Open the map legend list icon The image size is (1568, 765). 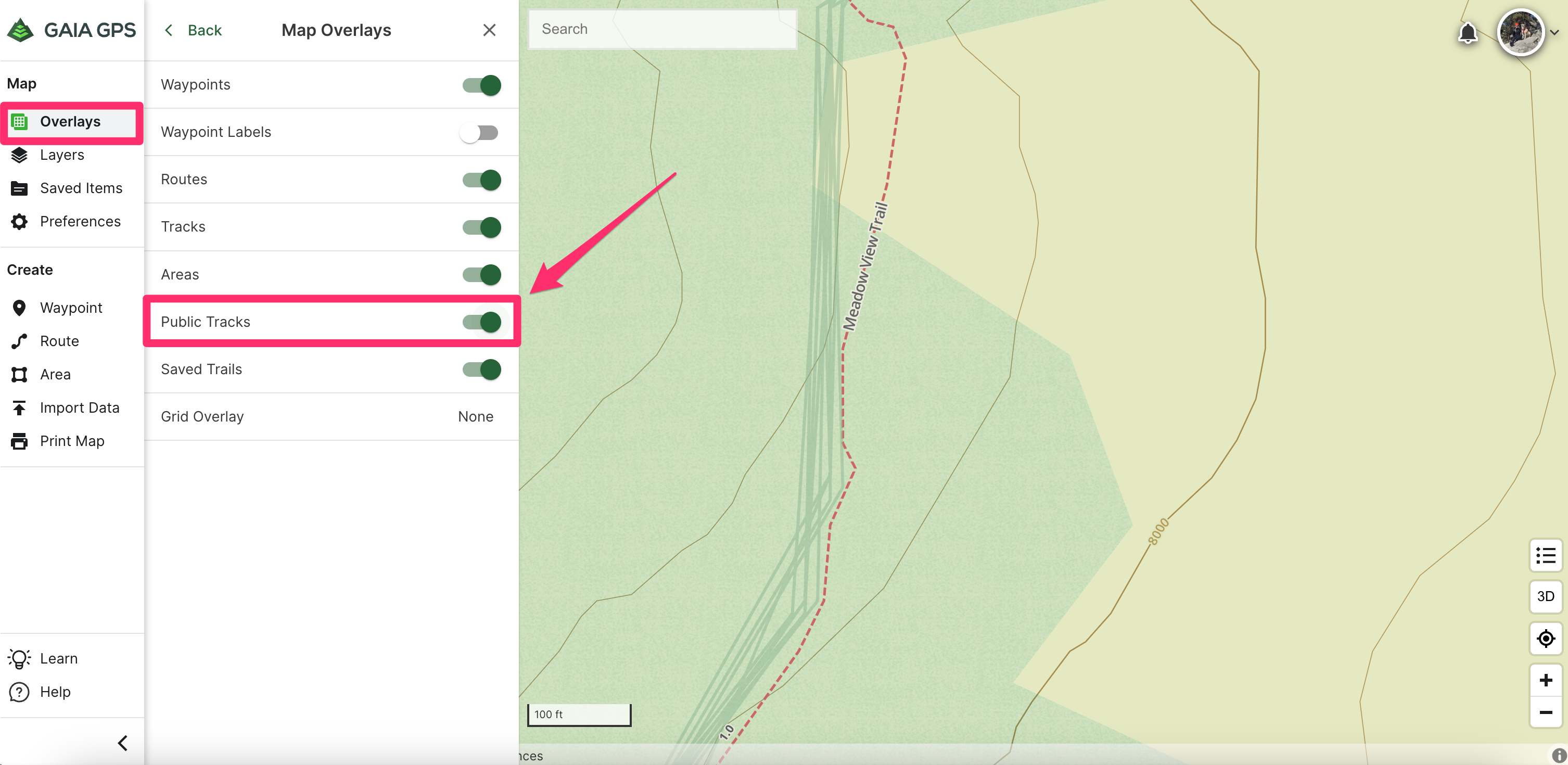1545,555
